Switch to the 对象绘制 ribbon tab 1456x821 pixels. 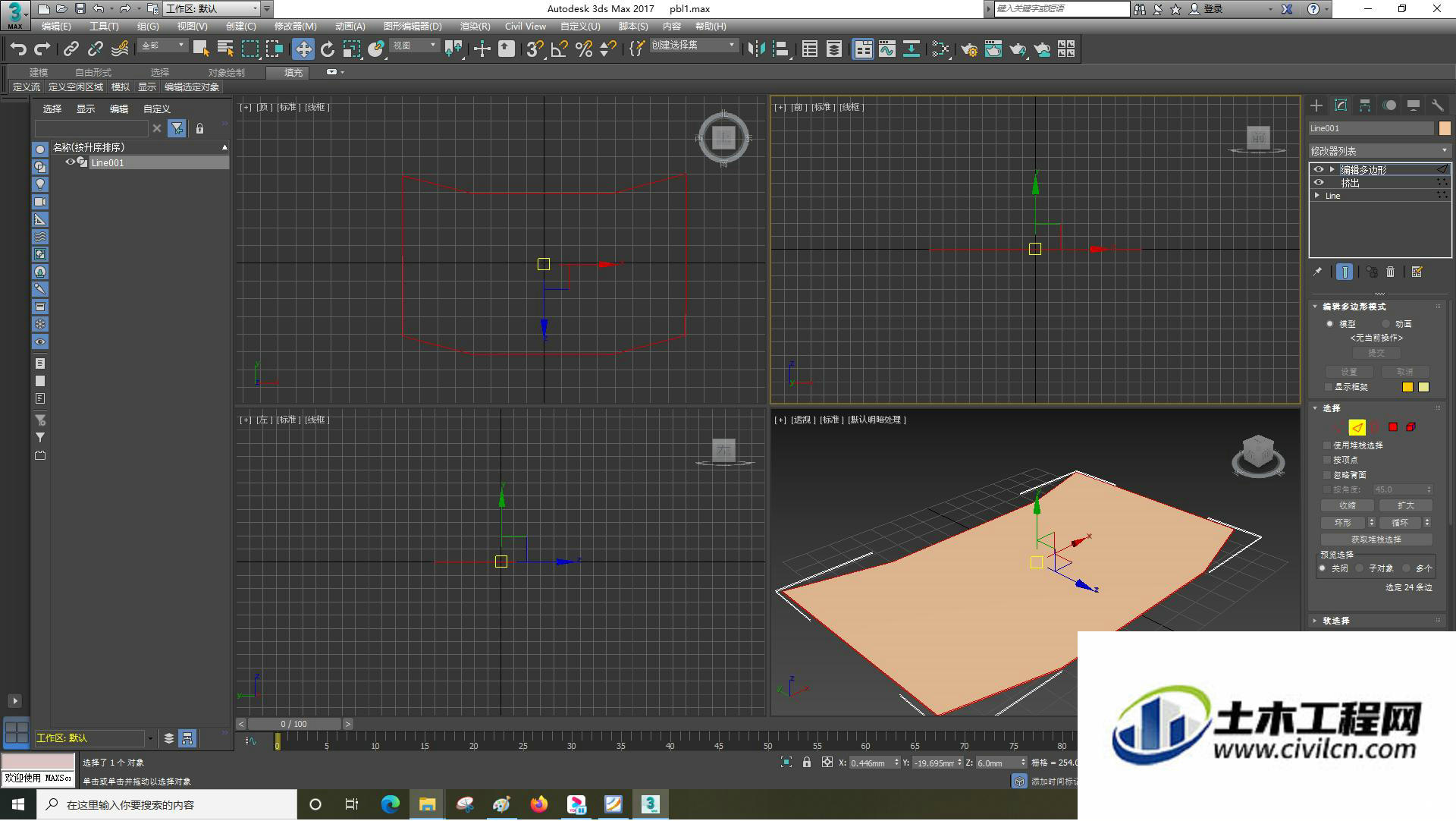(227, 73)
